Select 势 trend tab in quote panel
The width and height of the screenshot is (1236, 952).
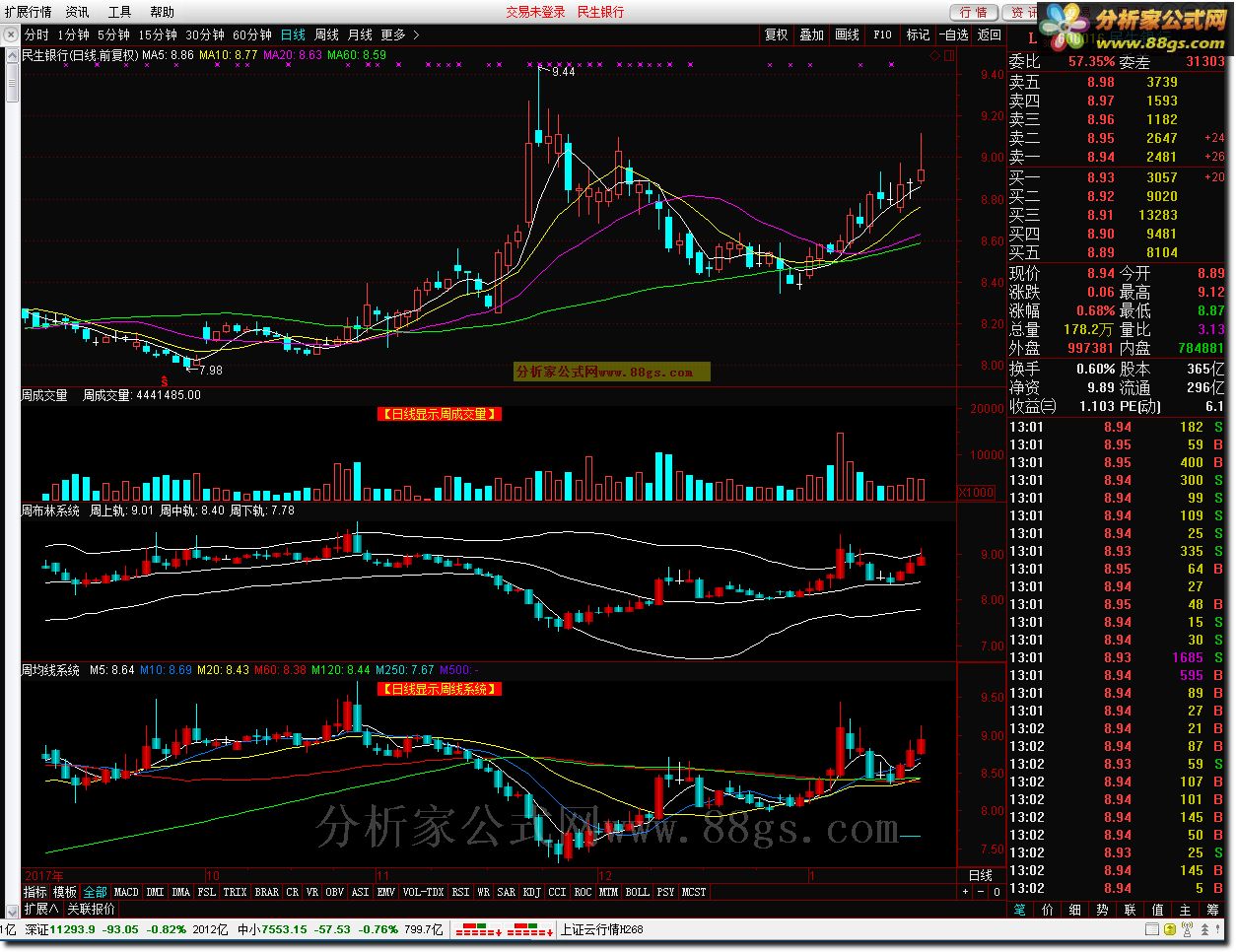(x=1103, y=910)
